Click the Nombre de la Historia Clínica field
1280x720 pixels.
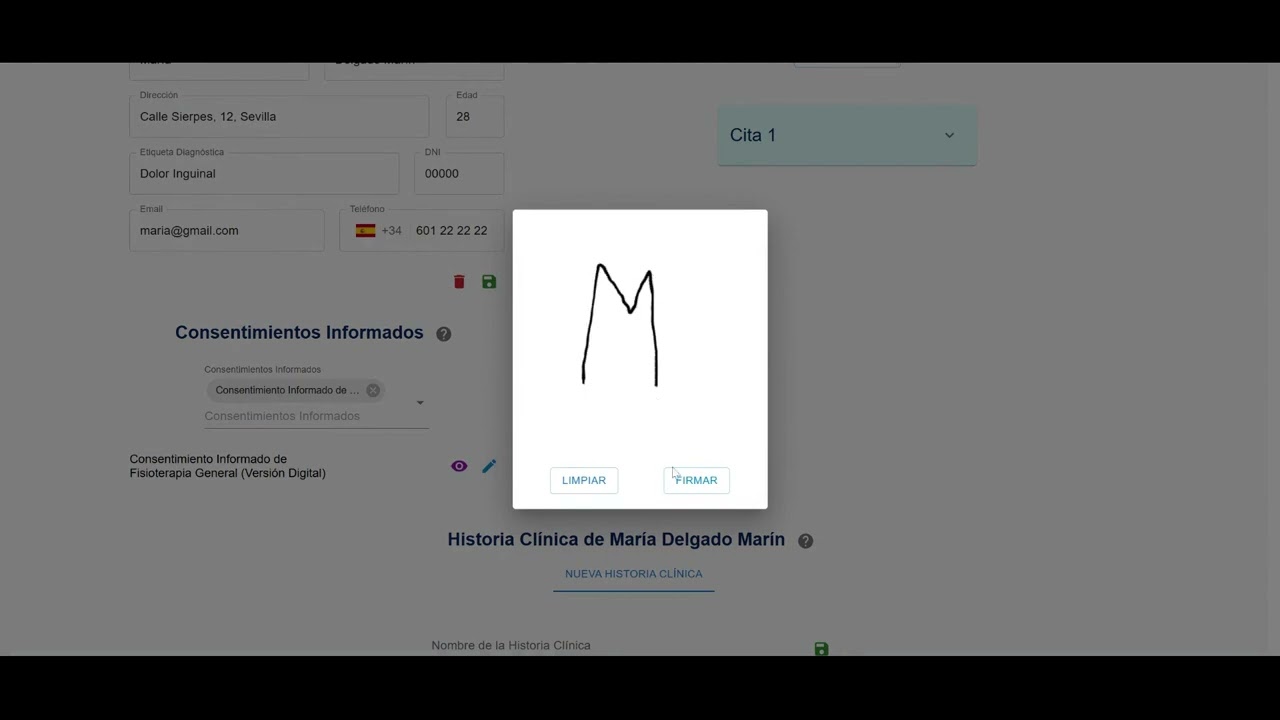pyautogui.click(x=616, y=646)
